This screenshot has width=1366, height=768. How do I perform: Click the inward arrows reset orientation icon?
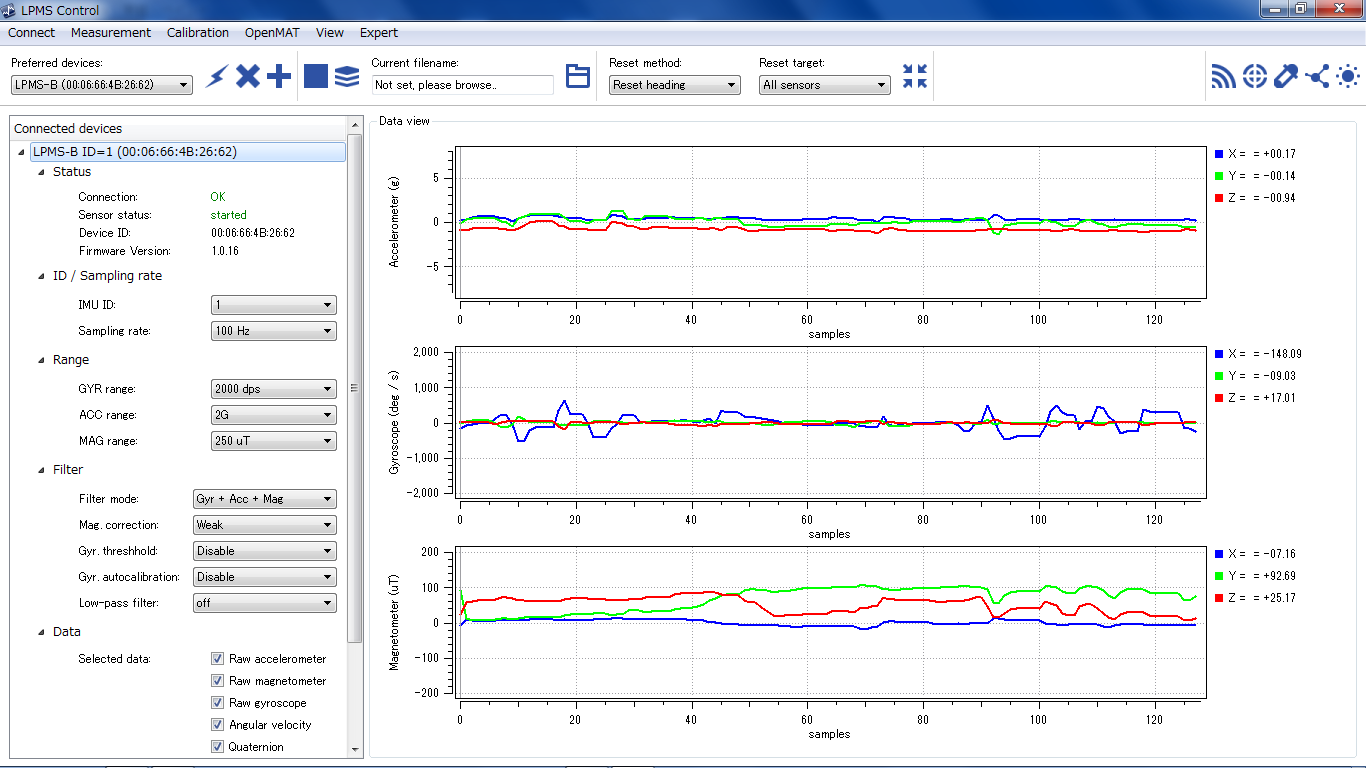915,76
